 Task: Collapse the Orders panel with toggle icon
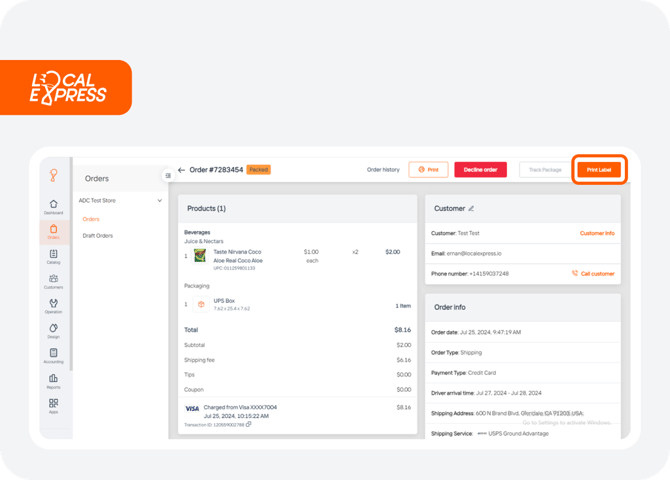pyautogui.click(x=168, y=176)
